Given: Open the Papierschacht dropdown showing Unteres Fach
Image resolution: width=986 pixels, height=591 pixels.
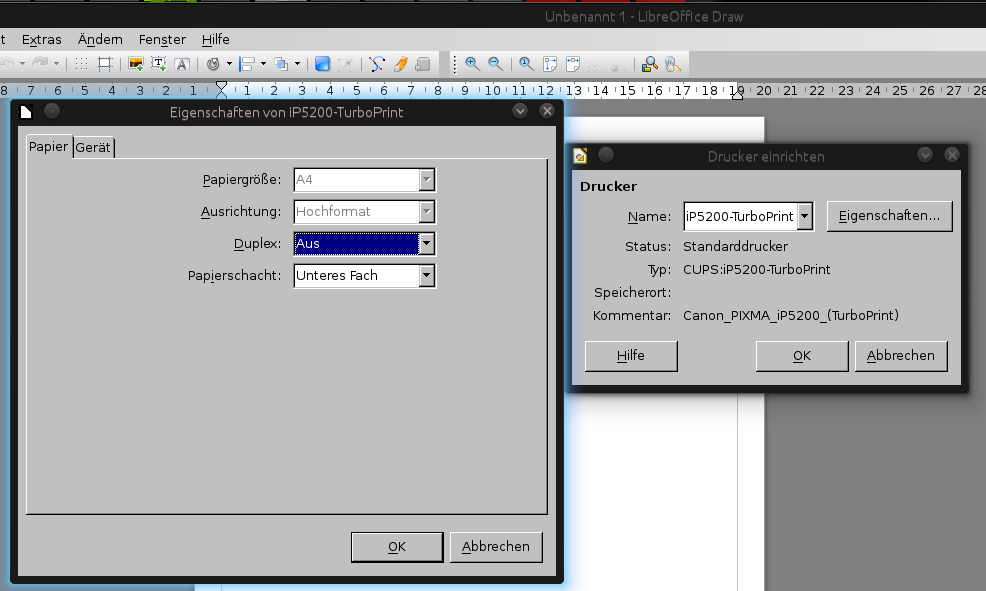Looking at the screenshot, I should tap(428, 275).
